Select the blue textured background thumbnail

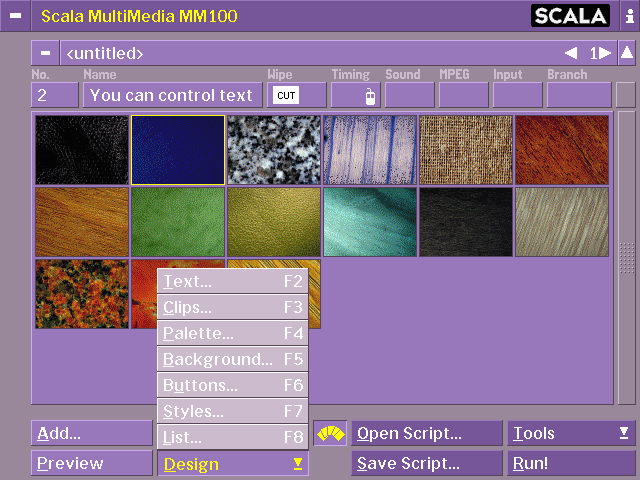point(178,150)
